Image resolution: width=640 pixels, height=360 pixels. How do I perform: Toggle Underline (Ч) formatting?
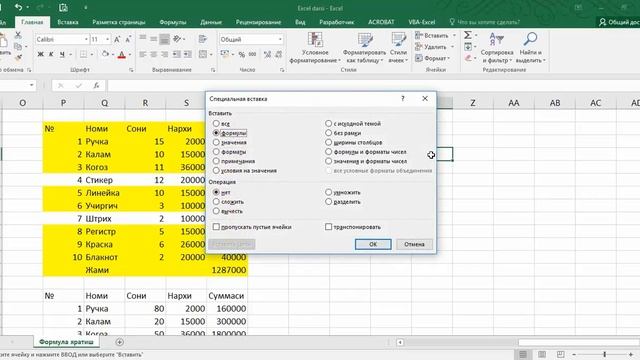62,54
